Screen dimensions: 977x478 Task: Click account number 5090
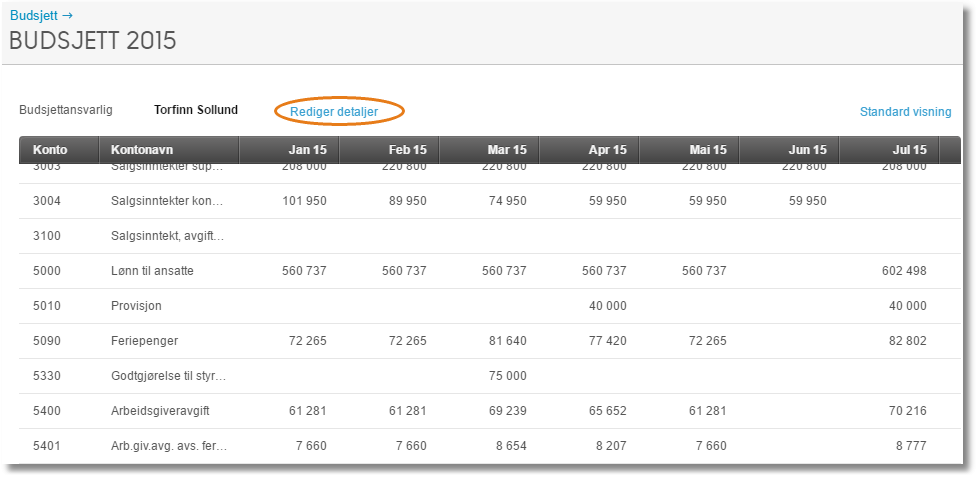(x=47, y=341)
